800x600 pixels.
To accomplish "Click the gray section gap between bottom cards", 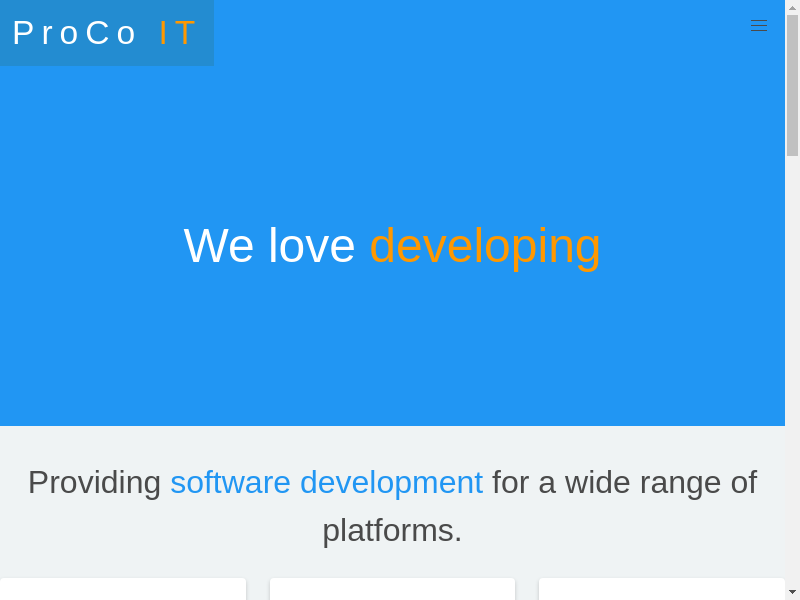I will (x=258, y=589).
